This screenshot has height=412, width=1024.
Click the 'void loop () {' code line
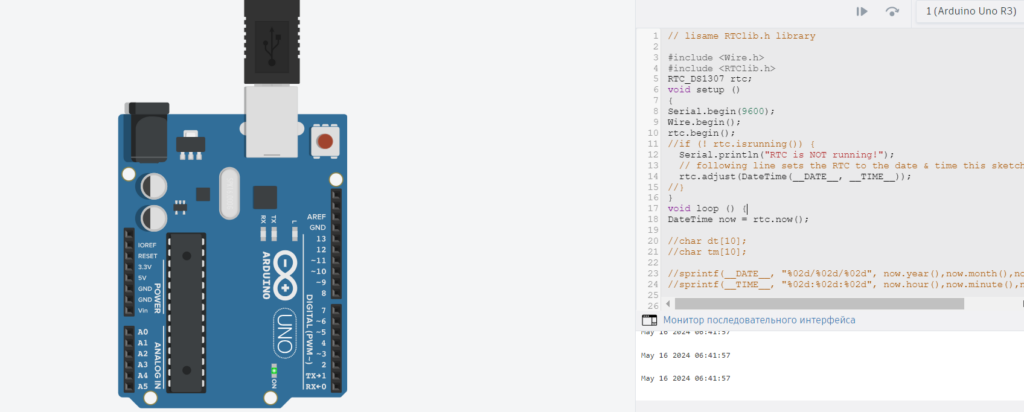(x=707, y=209)
